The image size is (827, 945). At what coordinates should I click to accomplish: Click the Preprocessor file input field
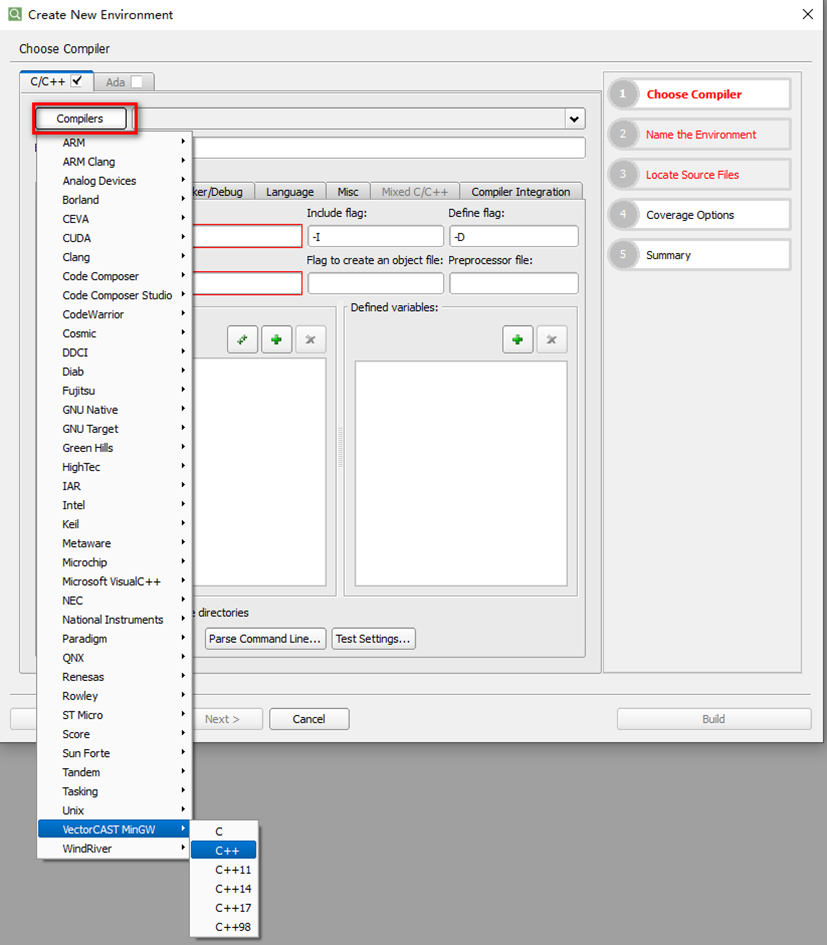[x=514, y=283]
